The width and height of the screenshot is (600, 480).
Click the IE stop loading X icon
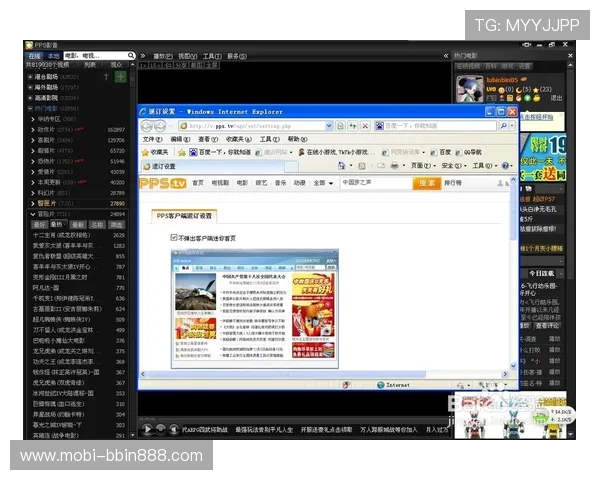(365, 126)
